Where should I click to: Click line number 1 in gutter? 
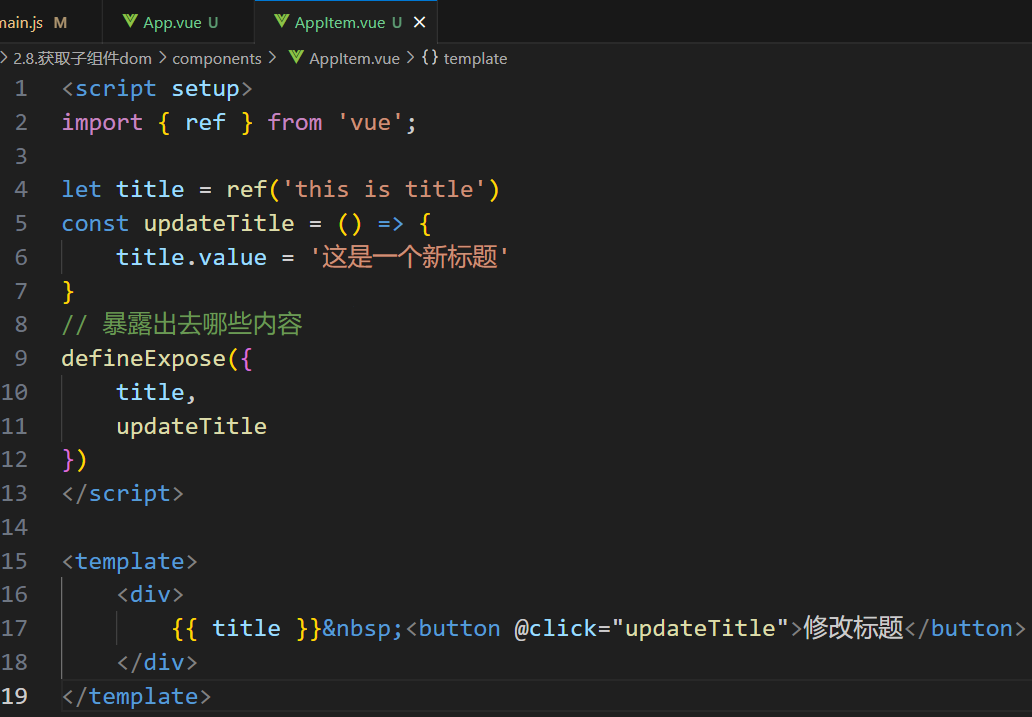point(21,88)
